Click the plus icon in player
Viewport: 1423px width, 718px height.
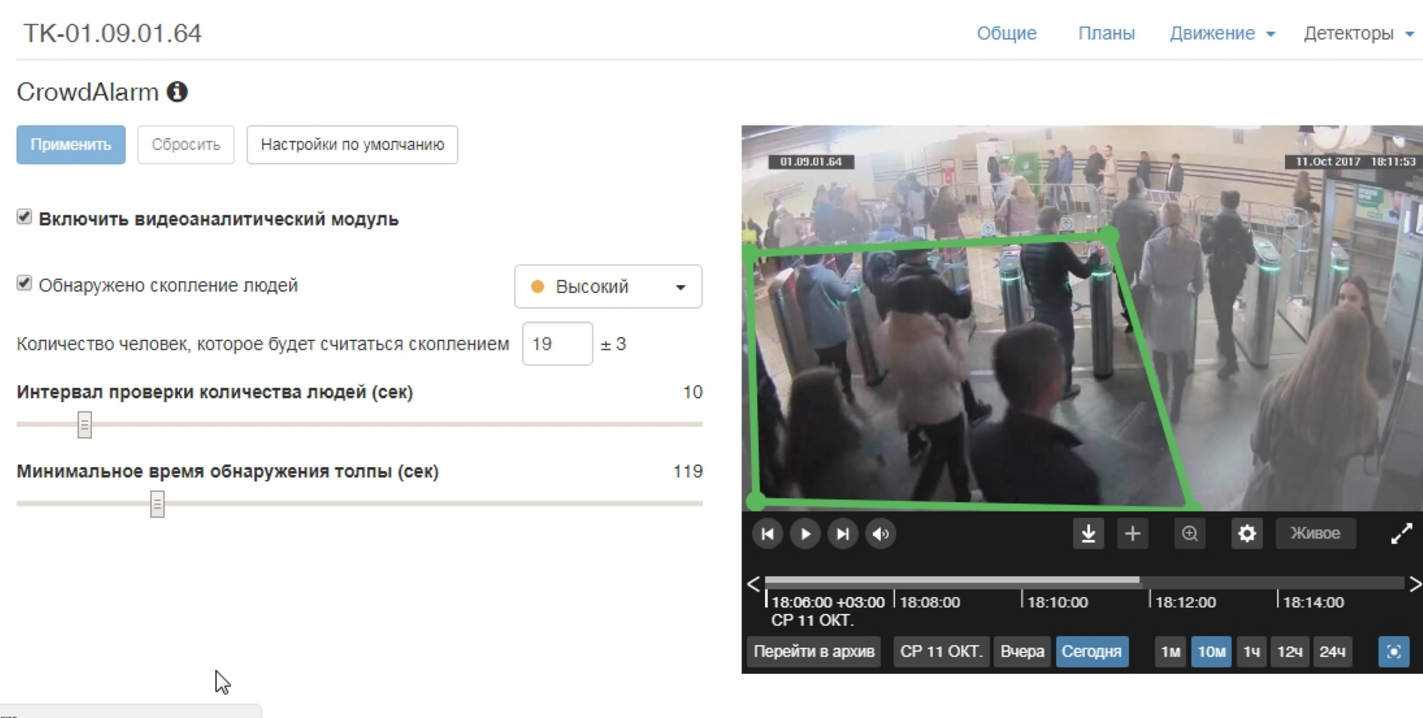coord(1132,534)
